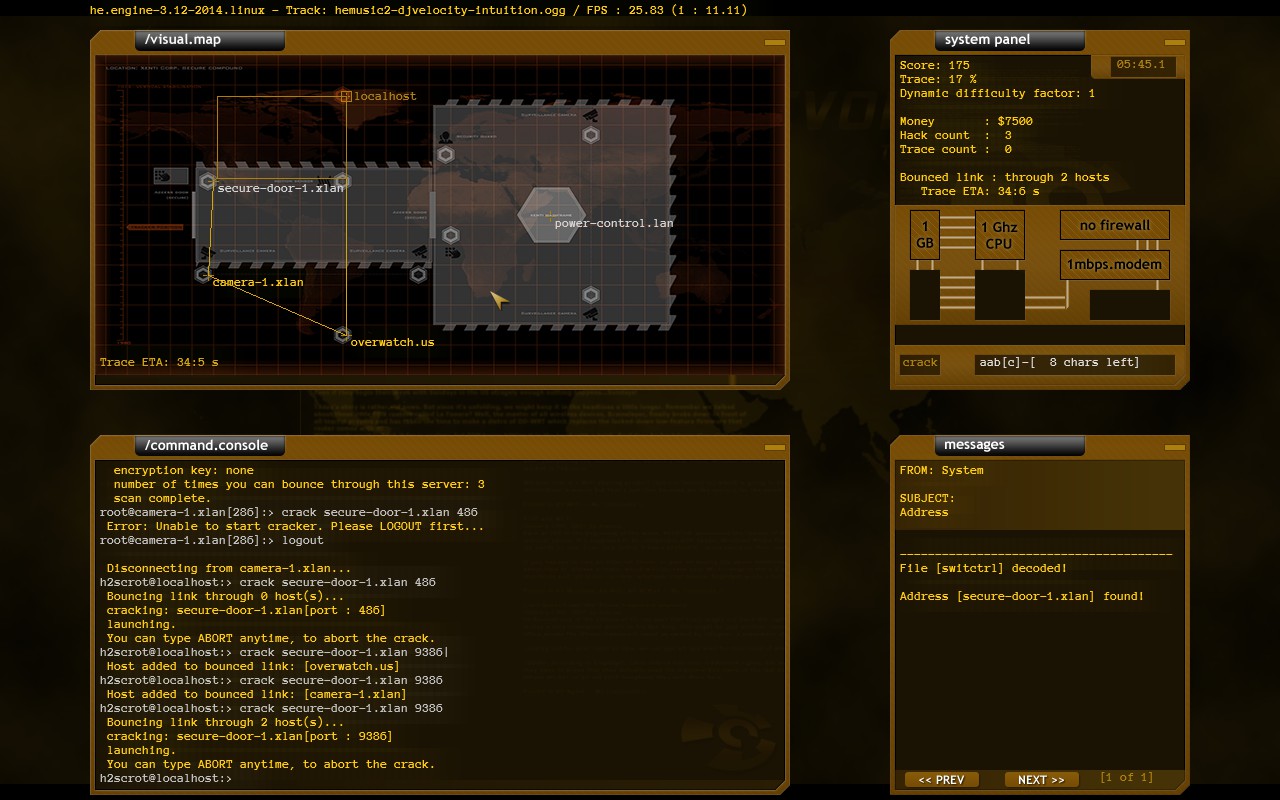The width and height of the screenshot is (1280, 800).
Task: Click the no firewall slot
Action: click(1114, 225)
